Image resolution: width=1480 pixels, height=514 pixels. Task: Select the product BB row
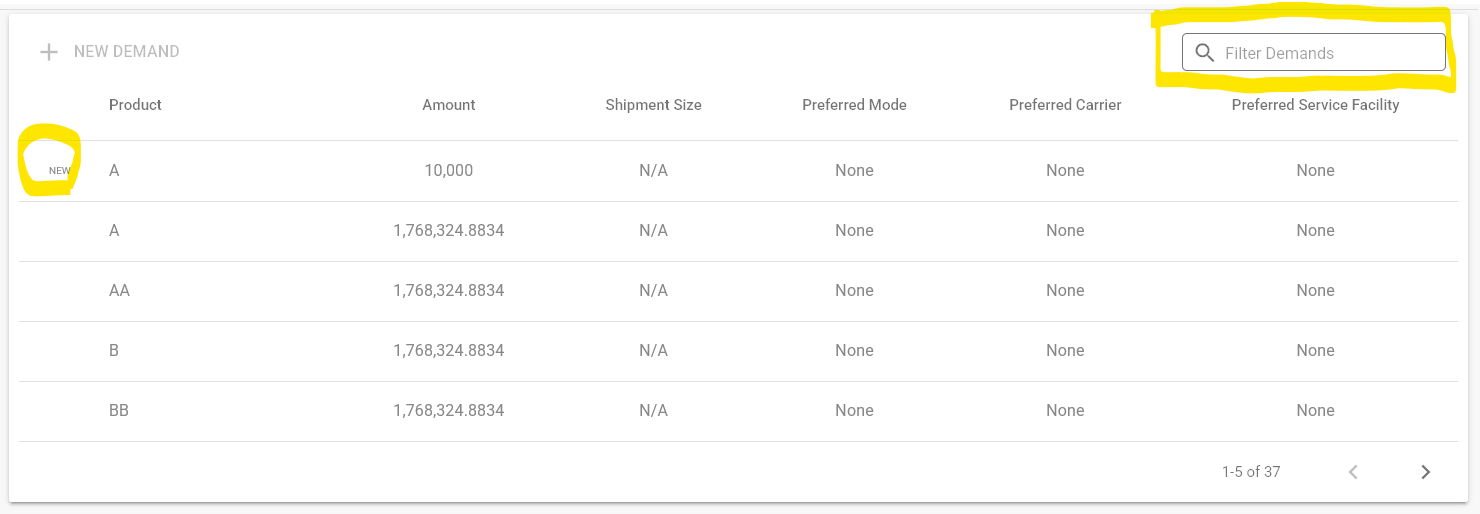pos(119,411)
